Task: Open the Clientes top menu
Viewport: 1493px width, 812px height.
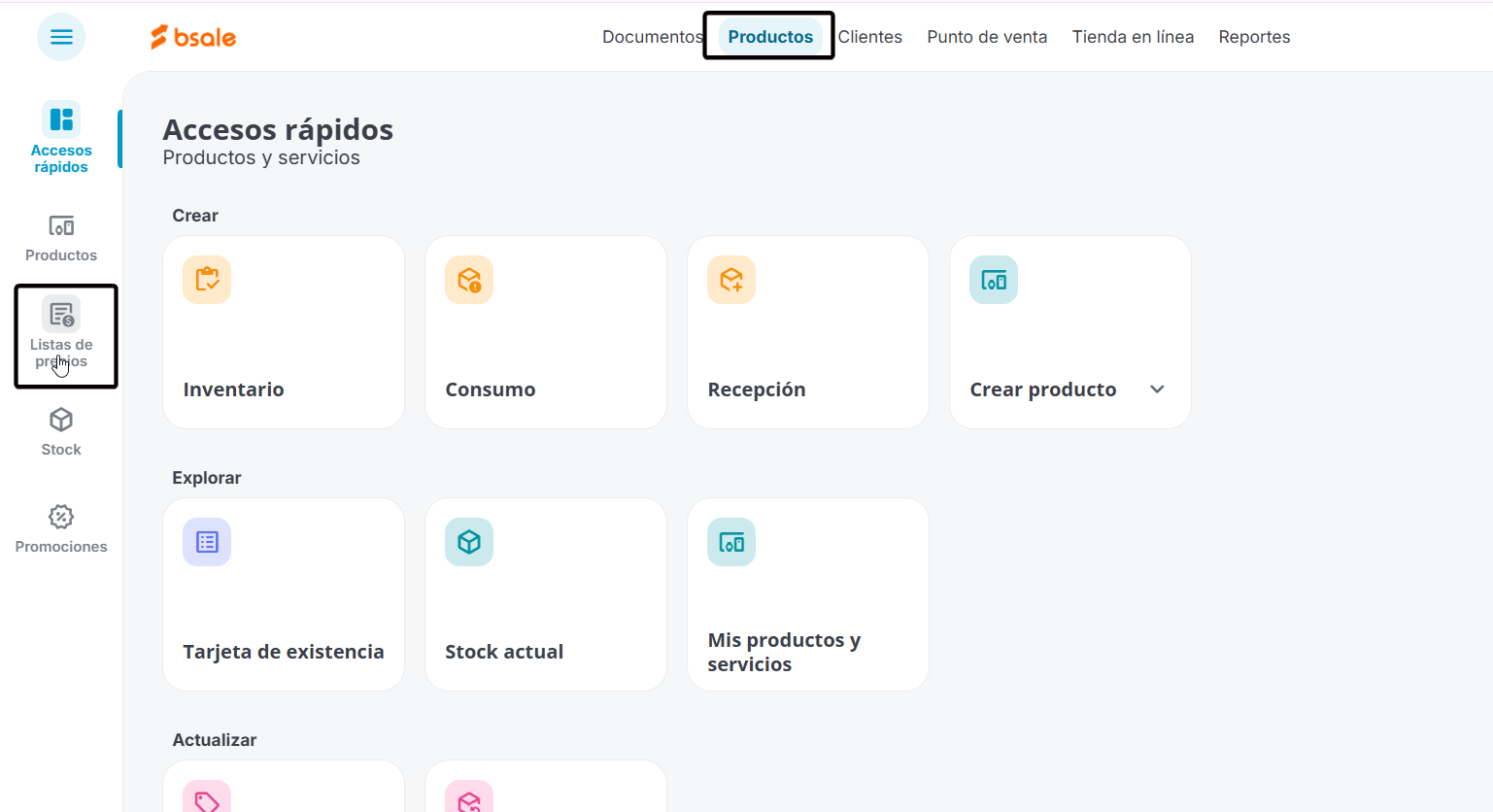Action: coord(870,37)
